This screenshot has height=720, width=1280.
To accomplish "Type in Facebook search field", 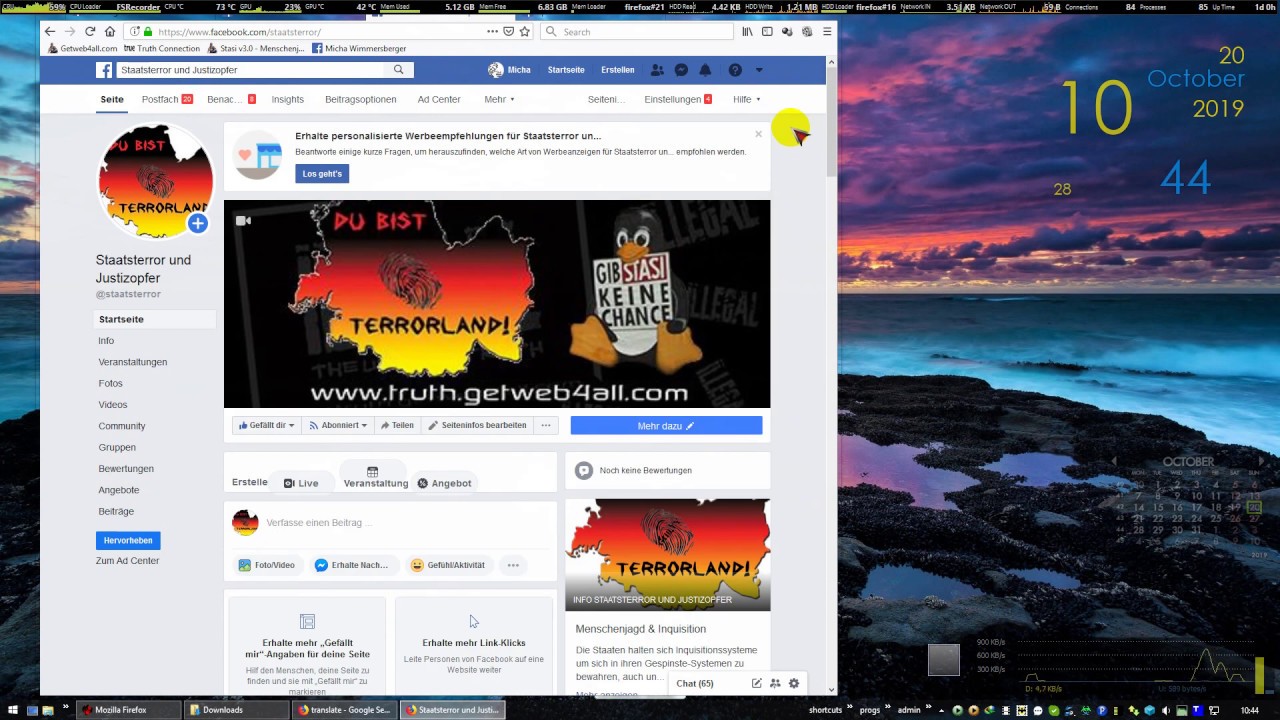I will (250, 70).
